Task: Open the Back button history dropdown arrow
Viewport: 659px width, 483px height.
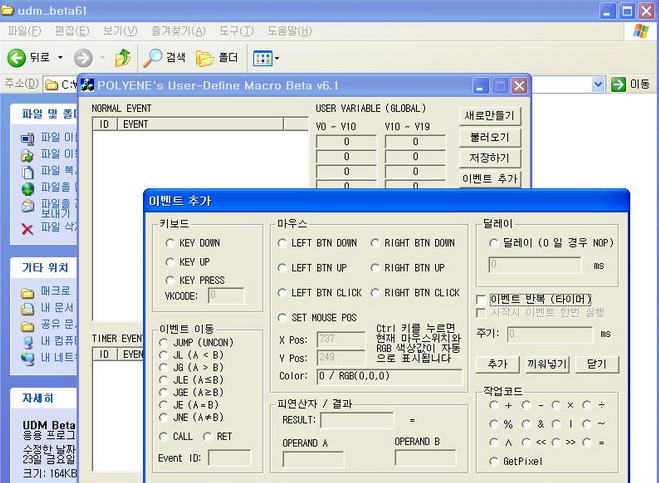Action: (60, 58)
